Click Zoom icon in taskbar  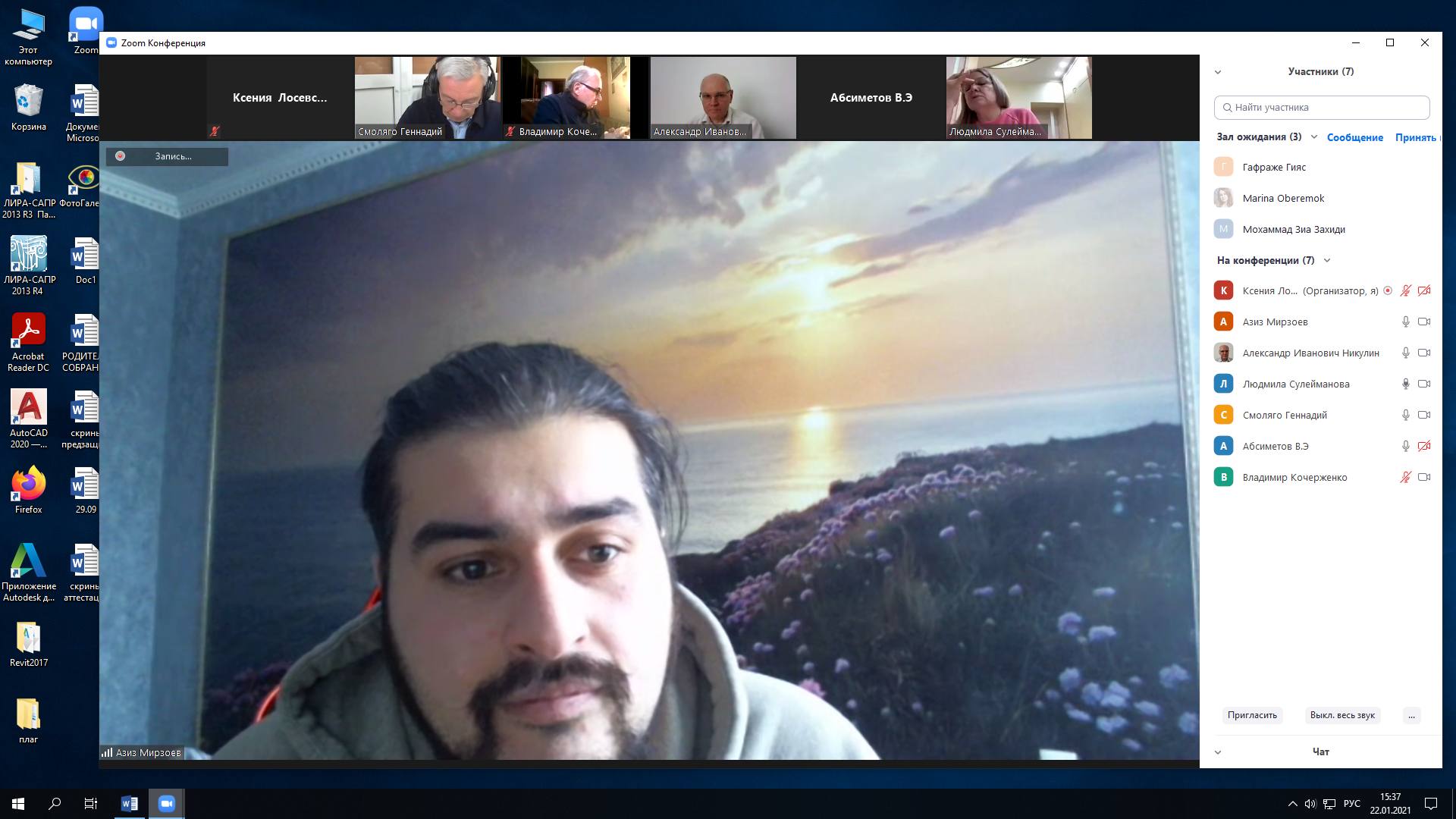click(x=166, y=804)
